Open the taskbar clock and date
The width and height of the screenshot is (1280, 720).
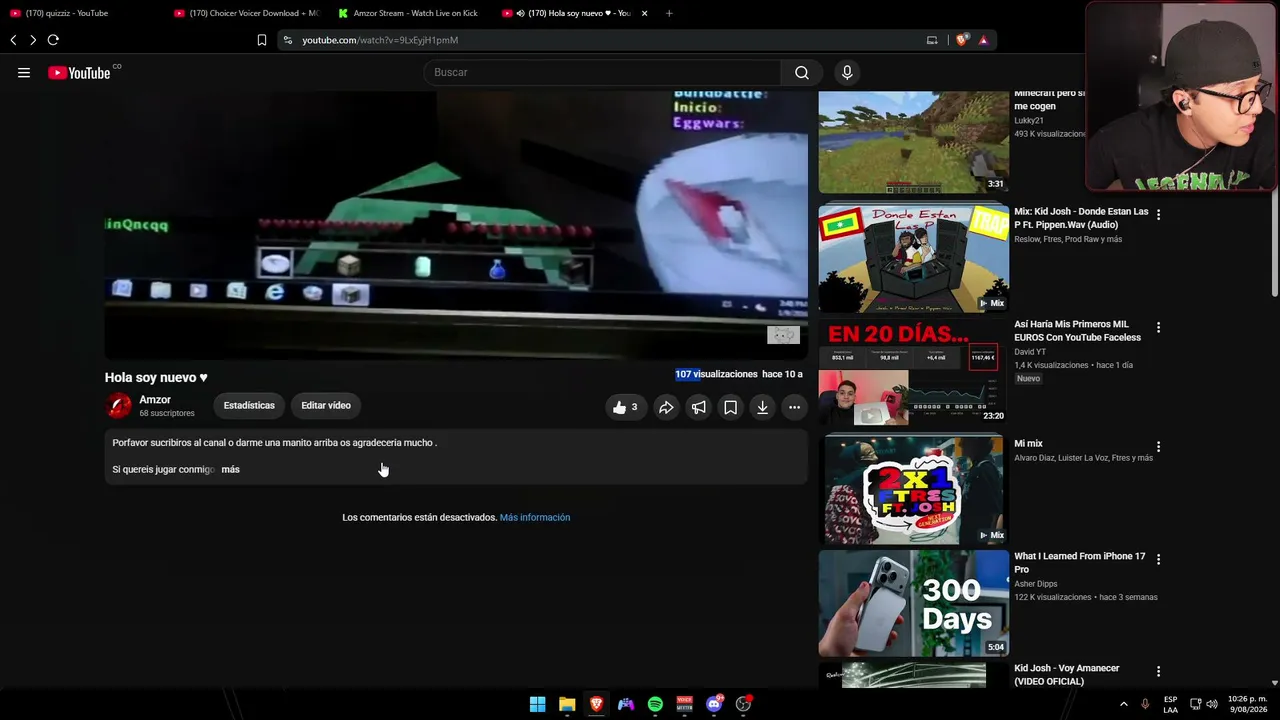coord(1248,704)
